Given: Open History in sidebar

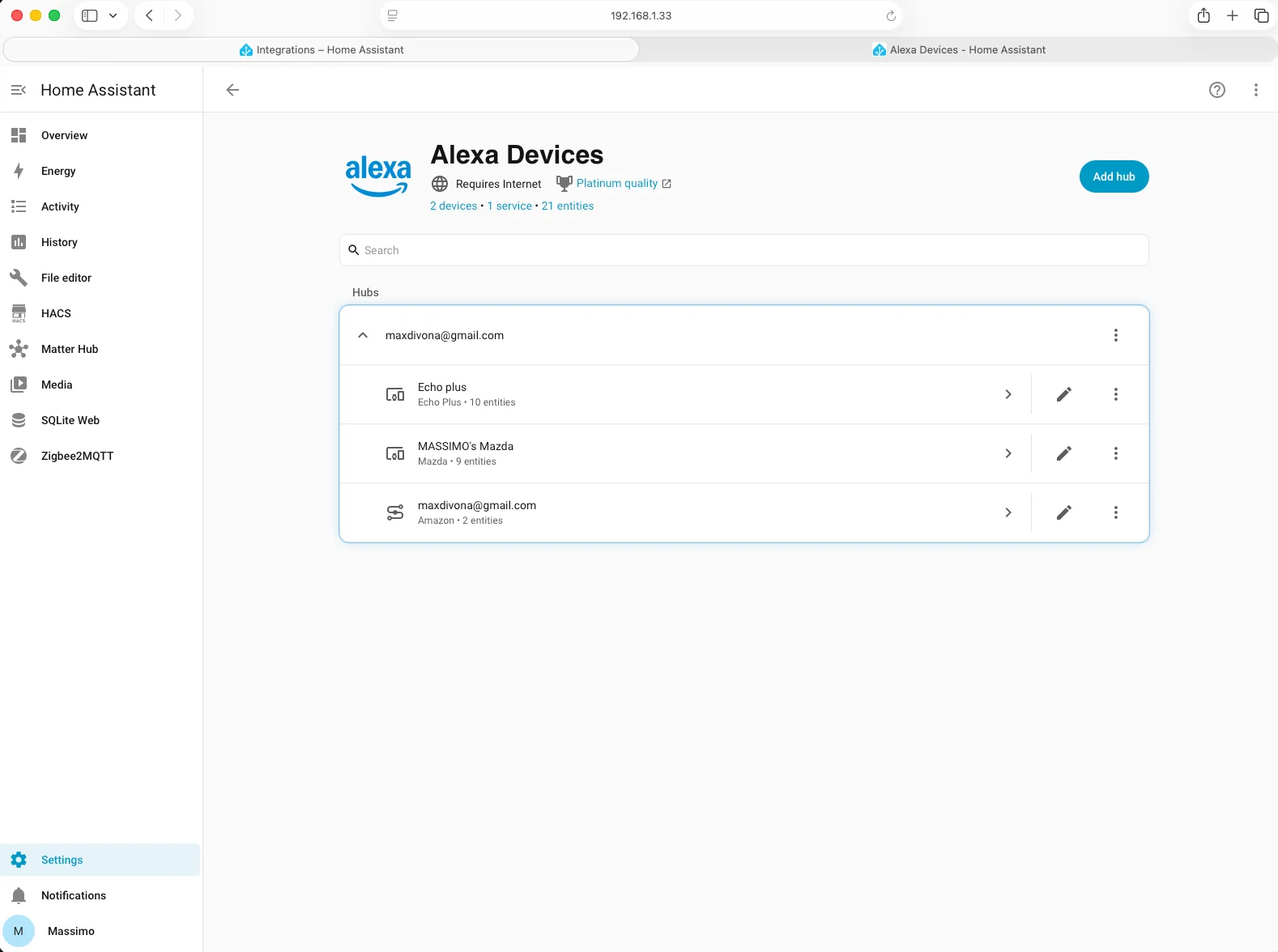Looking at the screenshot, I should pyautogui.click(x=100, y=242).
